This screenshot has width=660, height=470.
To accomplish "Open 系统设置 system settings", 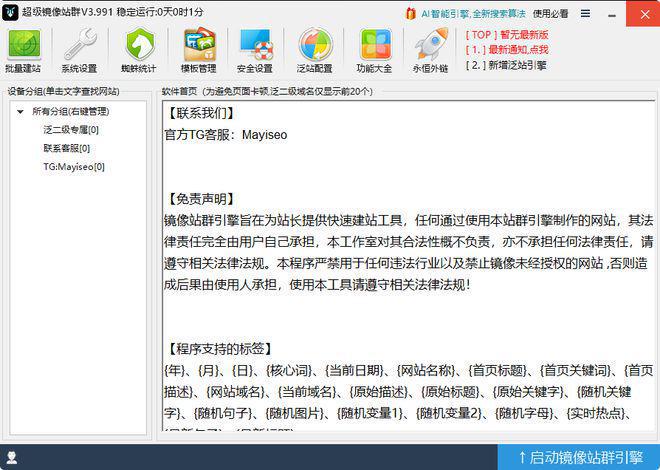I will (79, 50).
